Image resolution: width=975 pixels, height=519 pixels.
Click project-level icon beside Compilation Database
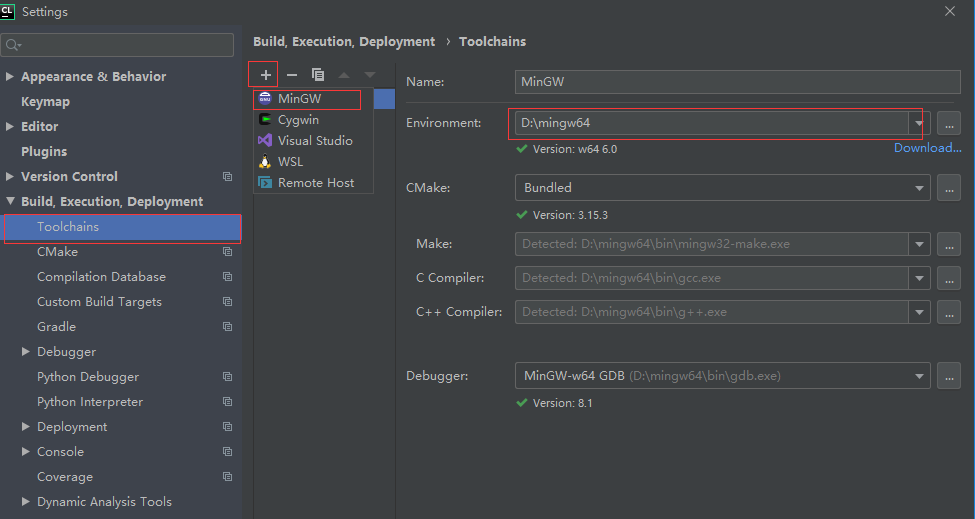pyautogui.click(x=228, y=277)
